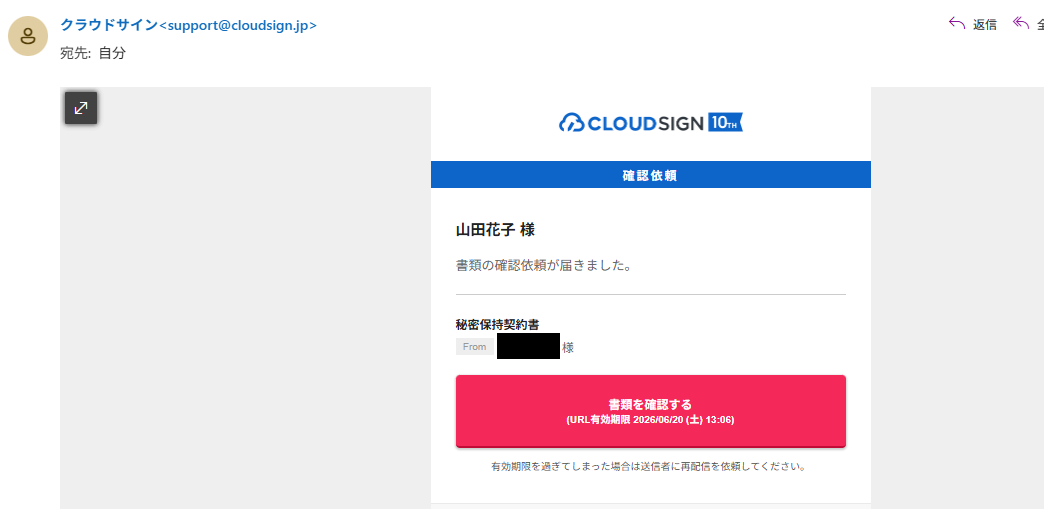The image size is (1044, 509).
Task: Click the 10TH anniversary badge
Action: pos(726,122)
